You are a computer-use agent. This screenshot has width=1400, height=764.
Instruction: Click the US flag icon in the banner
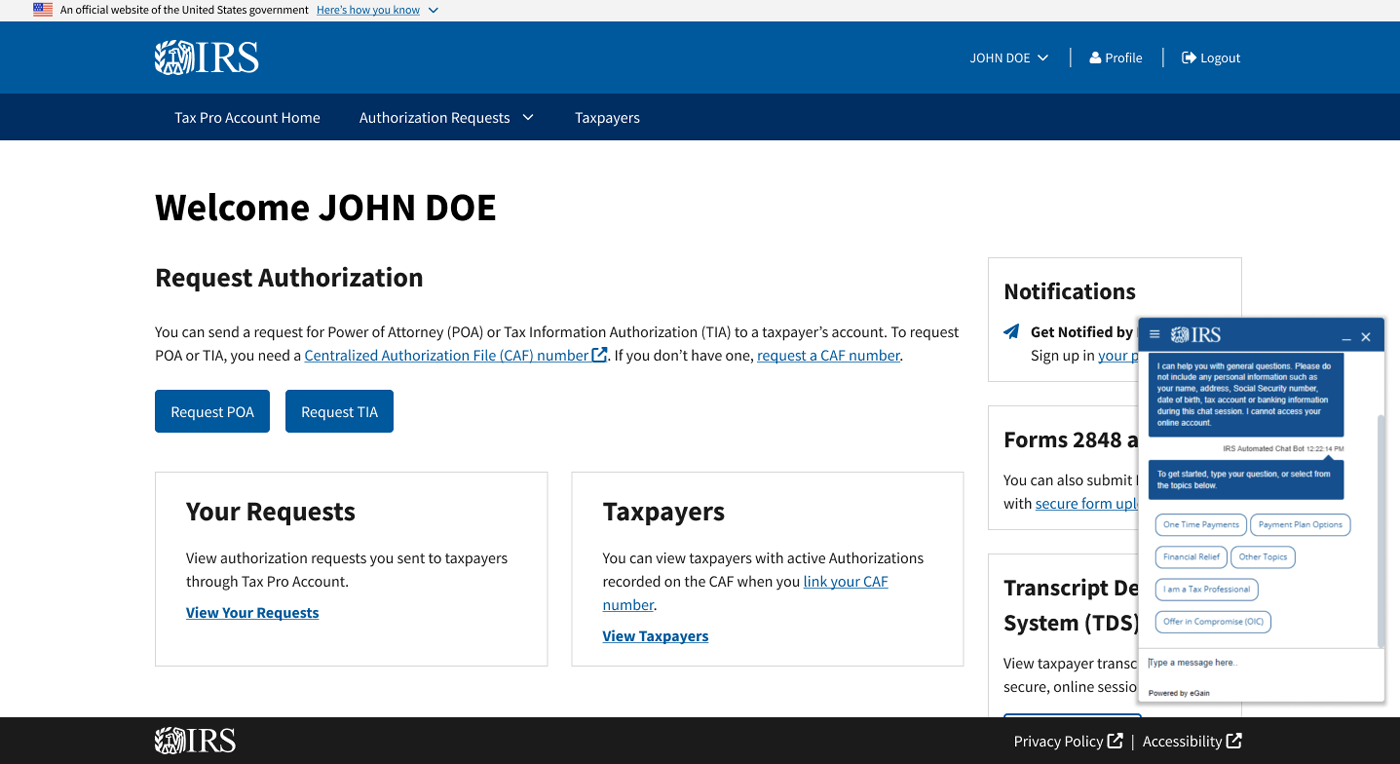(42, 10)
